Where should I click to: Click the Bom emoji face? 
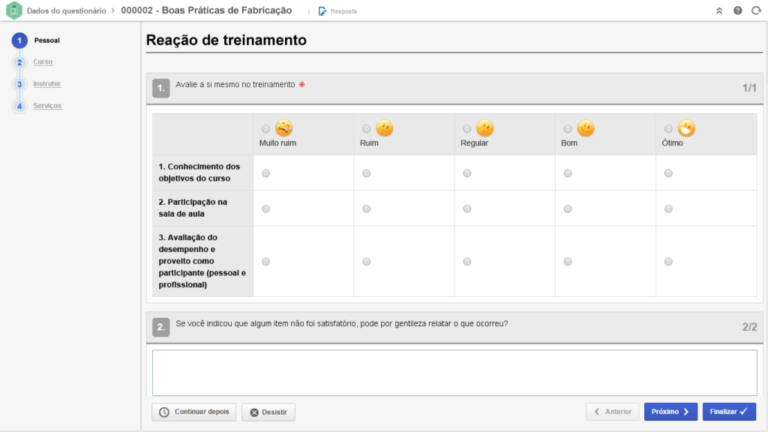click(586, 128)
